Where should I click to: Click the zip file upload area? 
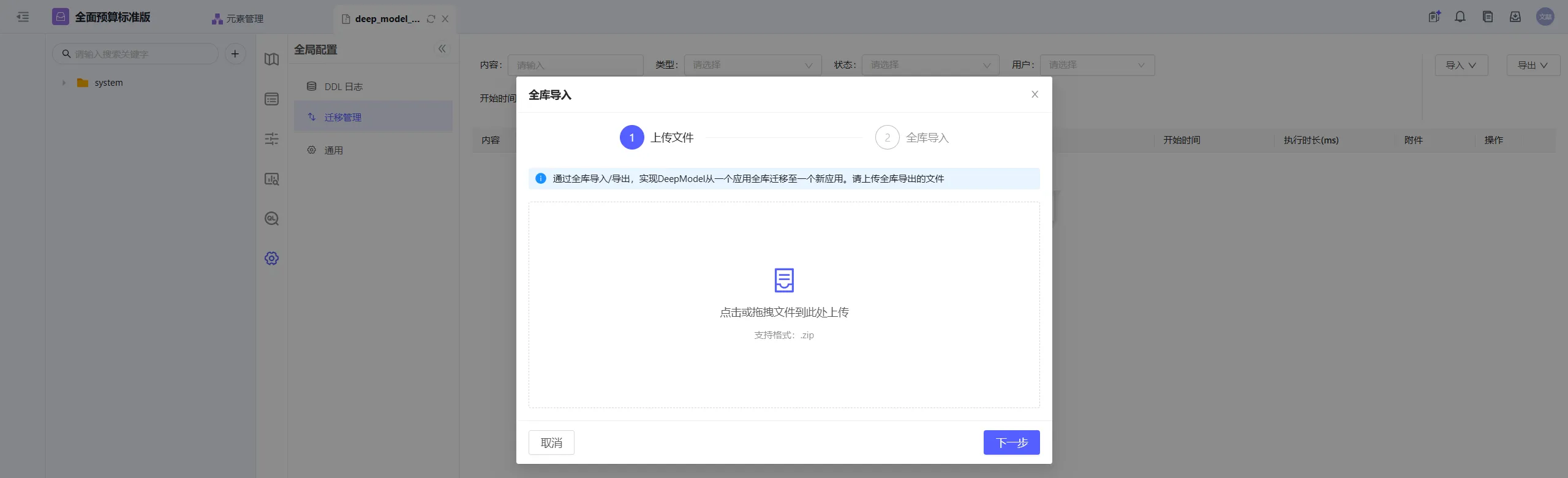[x=784, y=305]
